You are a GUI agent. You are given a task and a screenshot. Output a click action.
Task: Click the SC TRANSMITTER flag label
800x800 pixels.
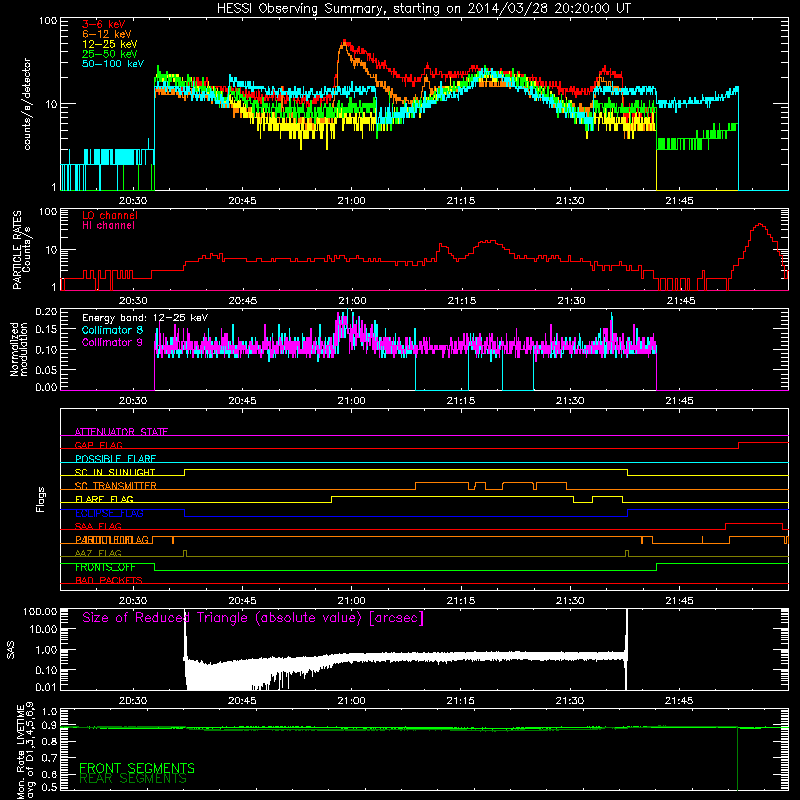115,485
